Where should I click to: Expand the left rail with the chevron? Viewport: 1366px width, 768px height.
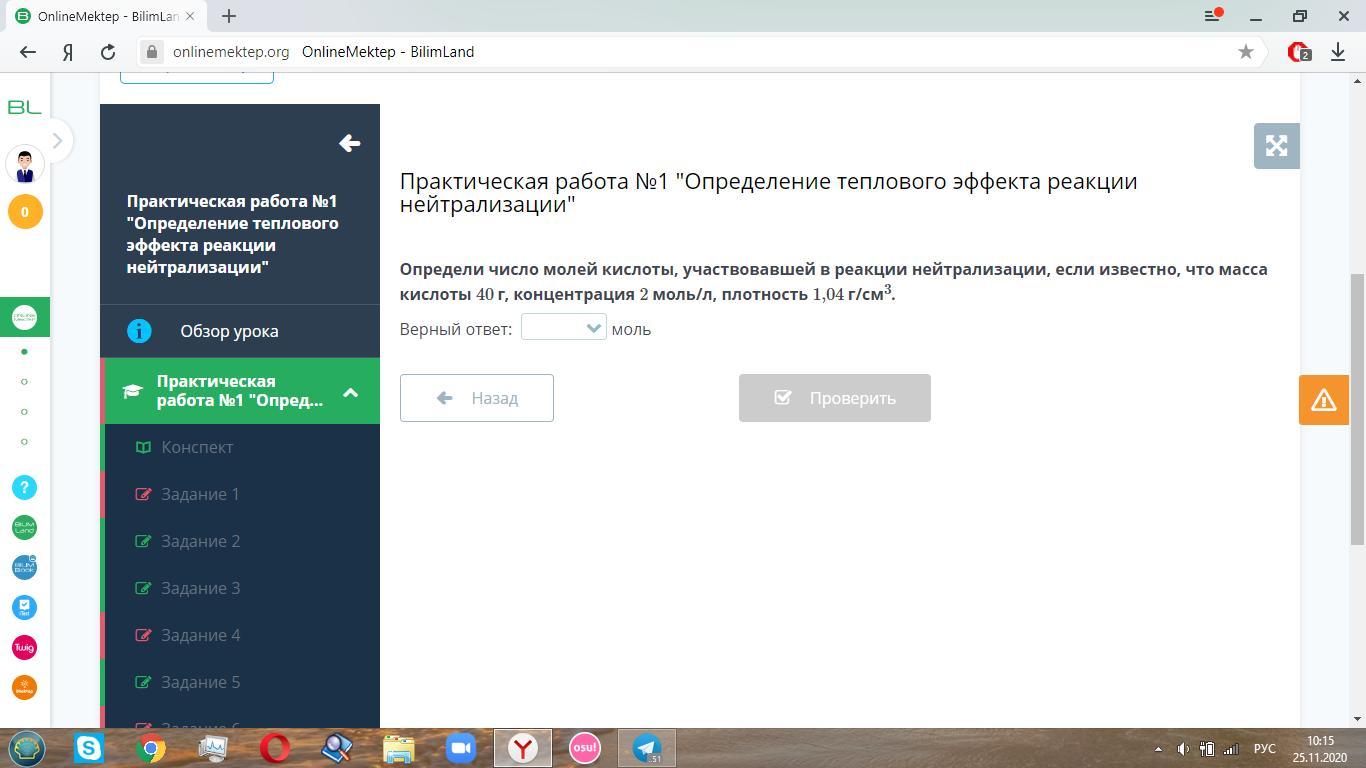57,141
